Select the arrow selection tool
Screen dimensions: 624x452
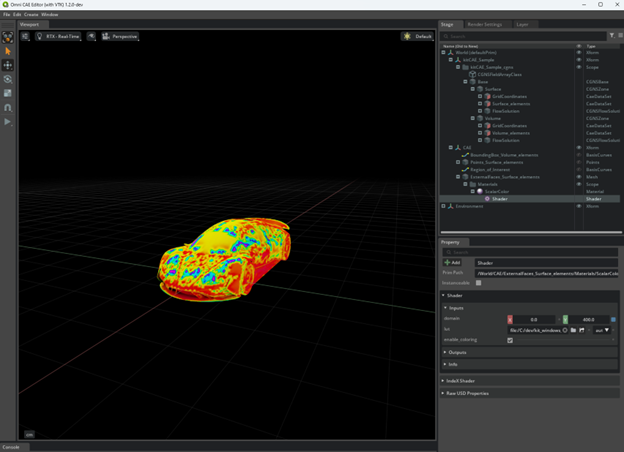point(8,51)
